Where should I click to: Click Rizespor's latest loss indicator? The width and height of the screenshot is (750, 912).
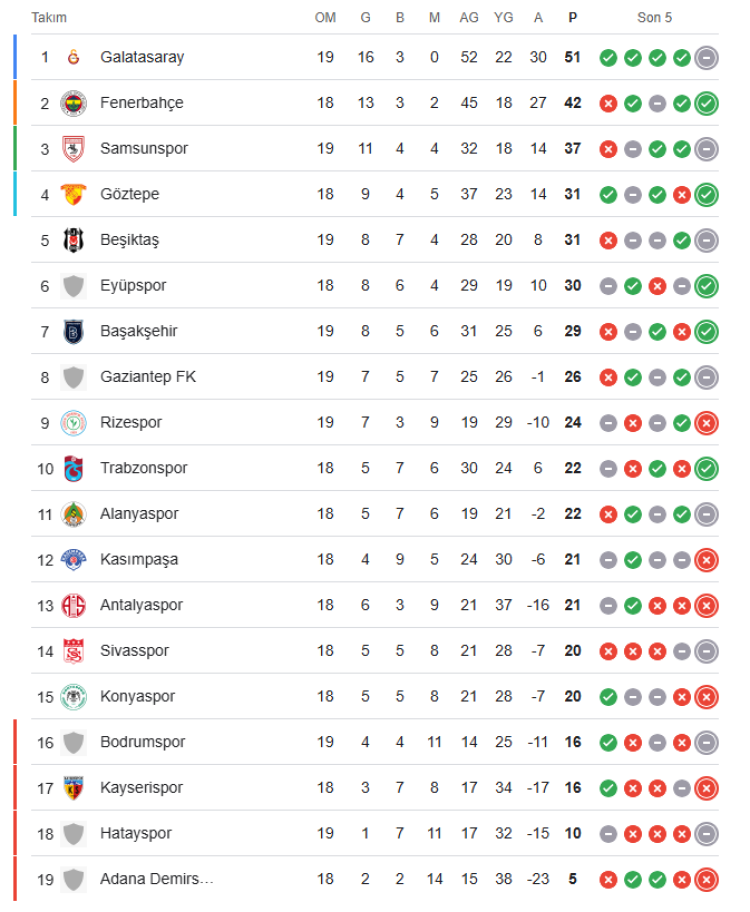(706, 423)
